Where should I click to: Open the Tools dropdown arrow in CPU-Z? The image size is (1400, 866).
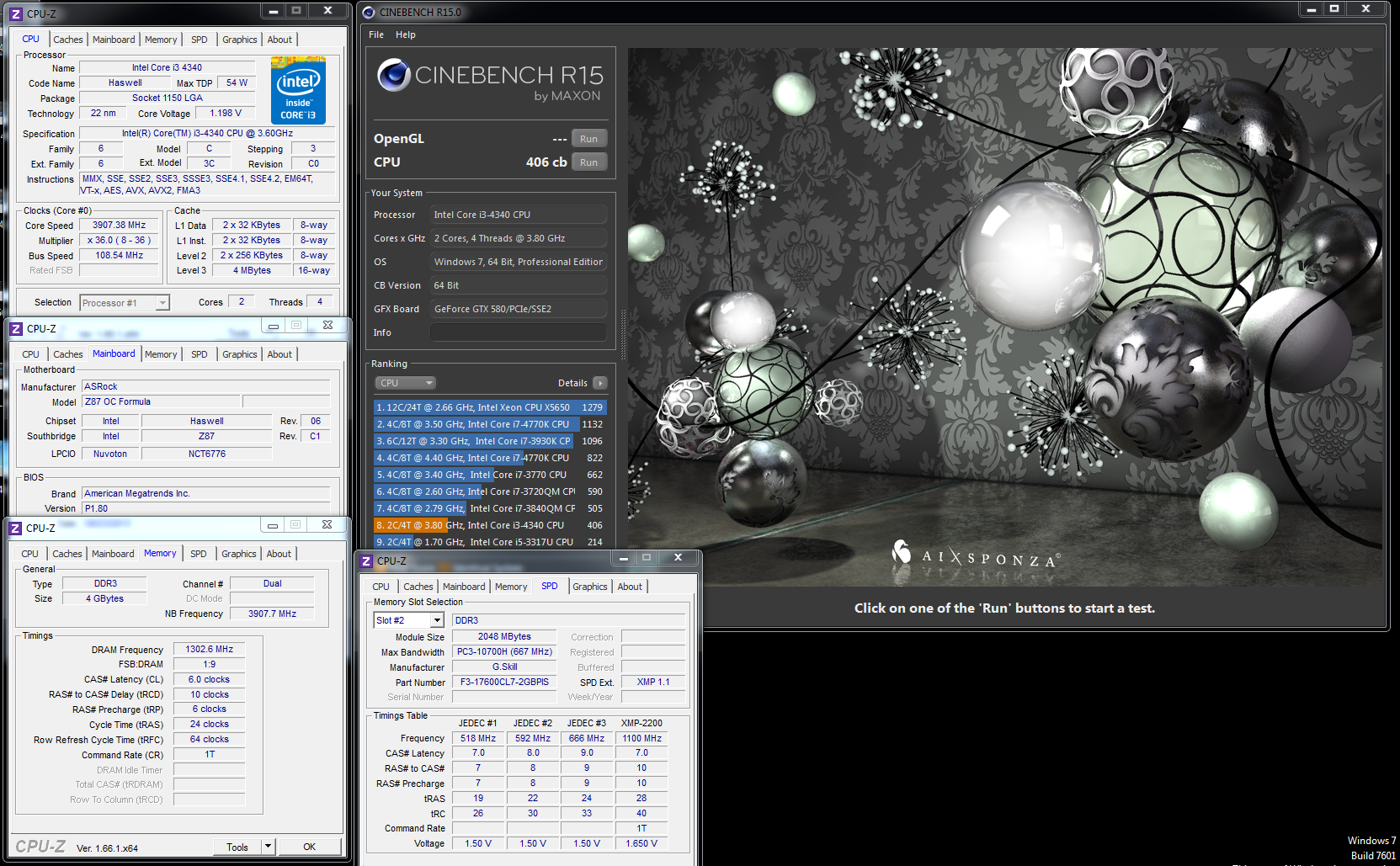[x=269, y=847]
